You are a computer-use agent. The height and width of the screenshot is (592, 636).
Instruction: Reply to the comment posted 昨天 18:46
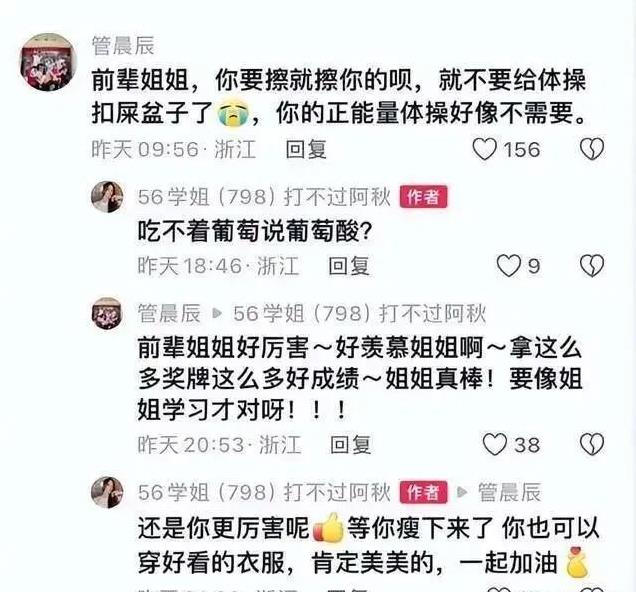[x=349, y=266]
